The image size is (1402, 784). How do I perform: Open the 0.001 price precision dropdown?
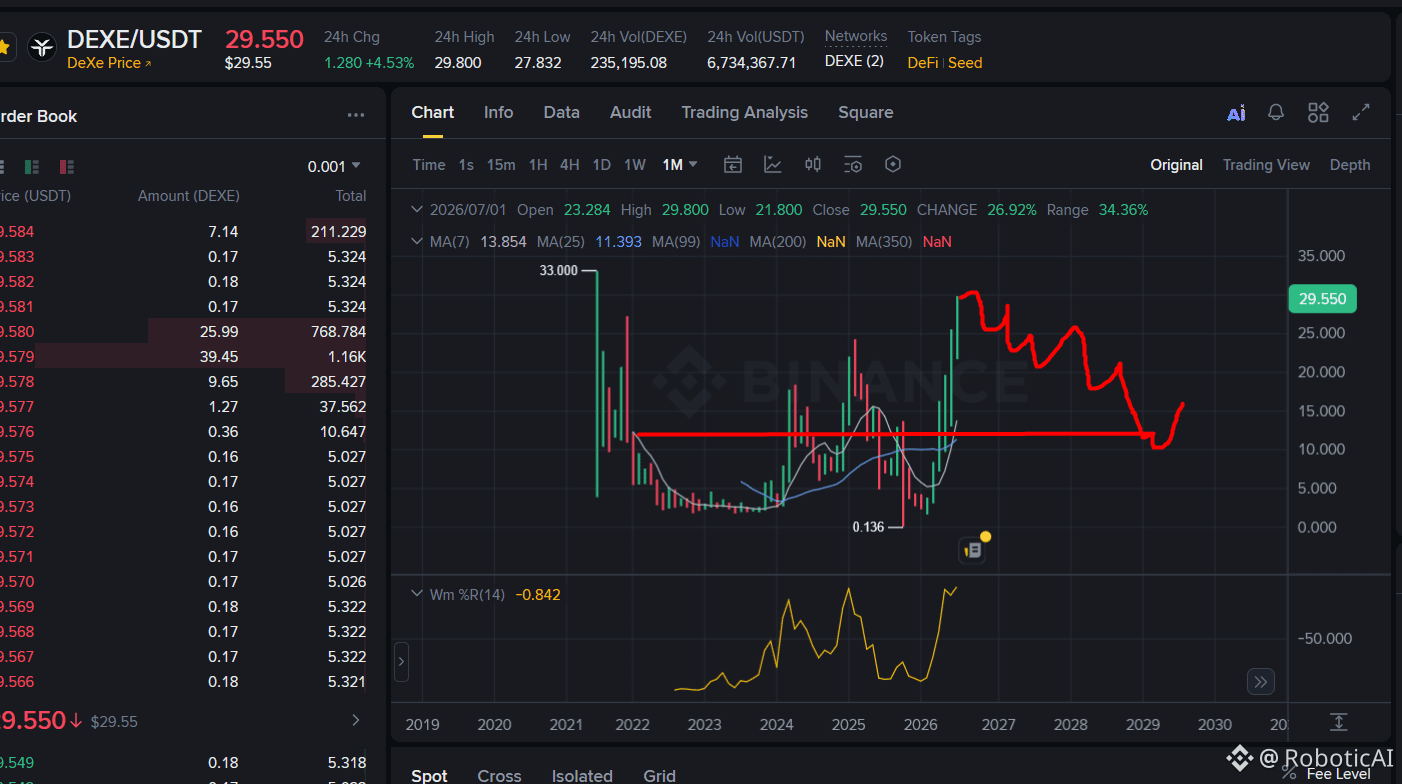tap(334, 166)
